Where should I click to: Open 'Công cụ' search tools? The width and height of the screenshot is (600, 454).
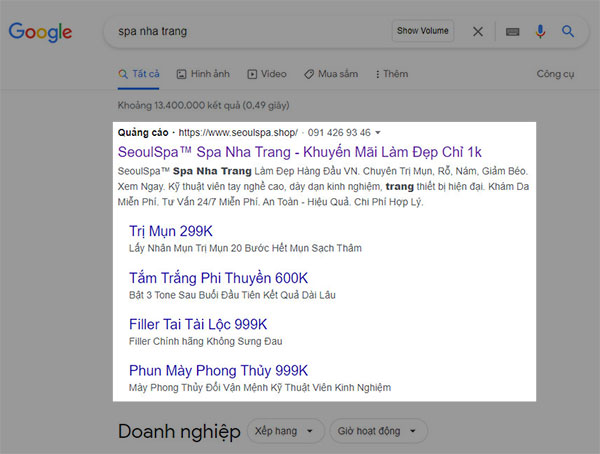tap(555, 74)
